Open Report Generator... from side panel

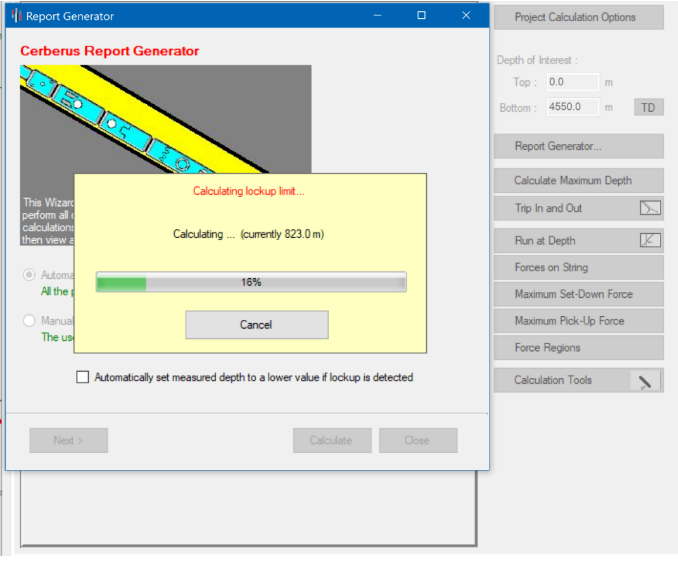pyautogui.click(x=579, y=146)
